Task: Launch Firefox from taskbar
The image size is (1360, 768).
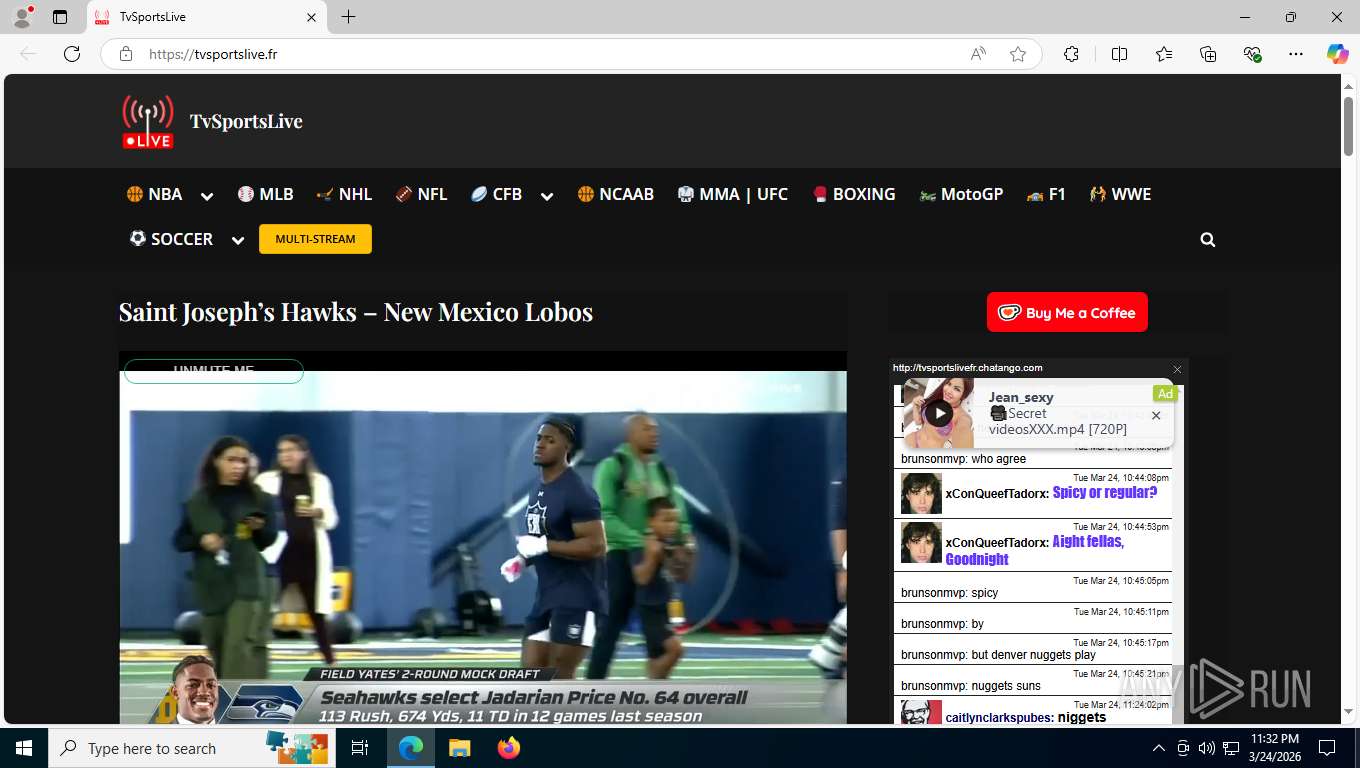Action: click(x=509, y=748)
